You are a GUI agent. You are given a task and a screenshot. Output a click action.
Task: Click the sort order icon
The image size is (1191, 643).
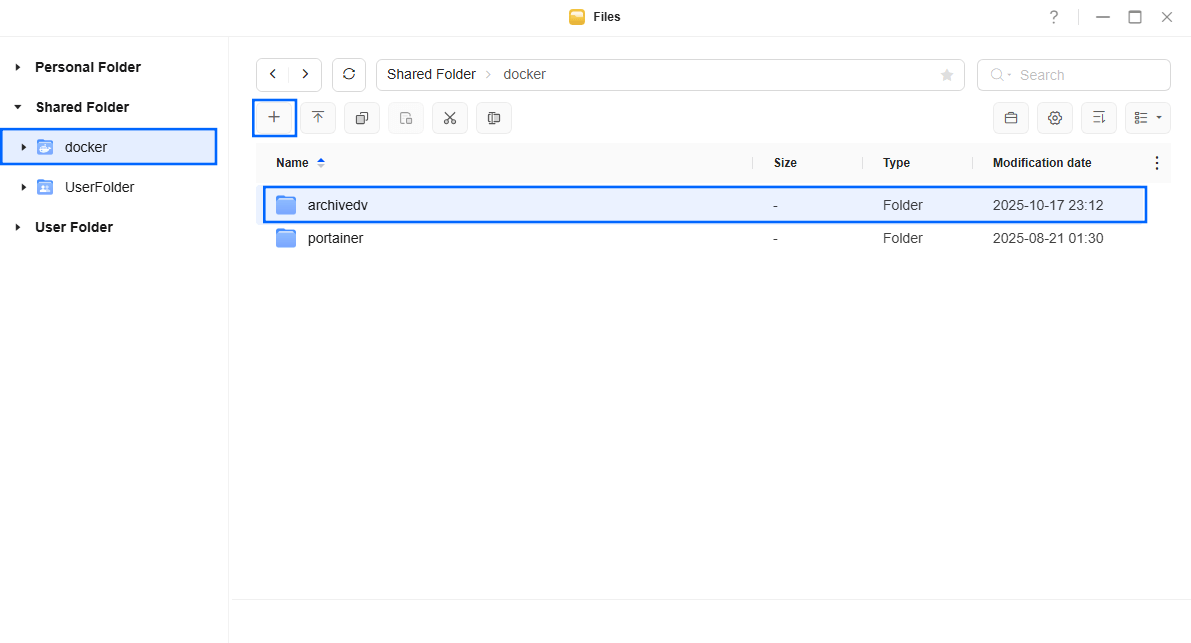1098,118
